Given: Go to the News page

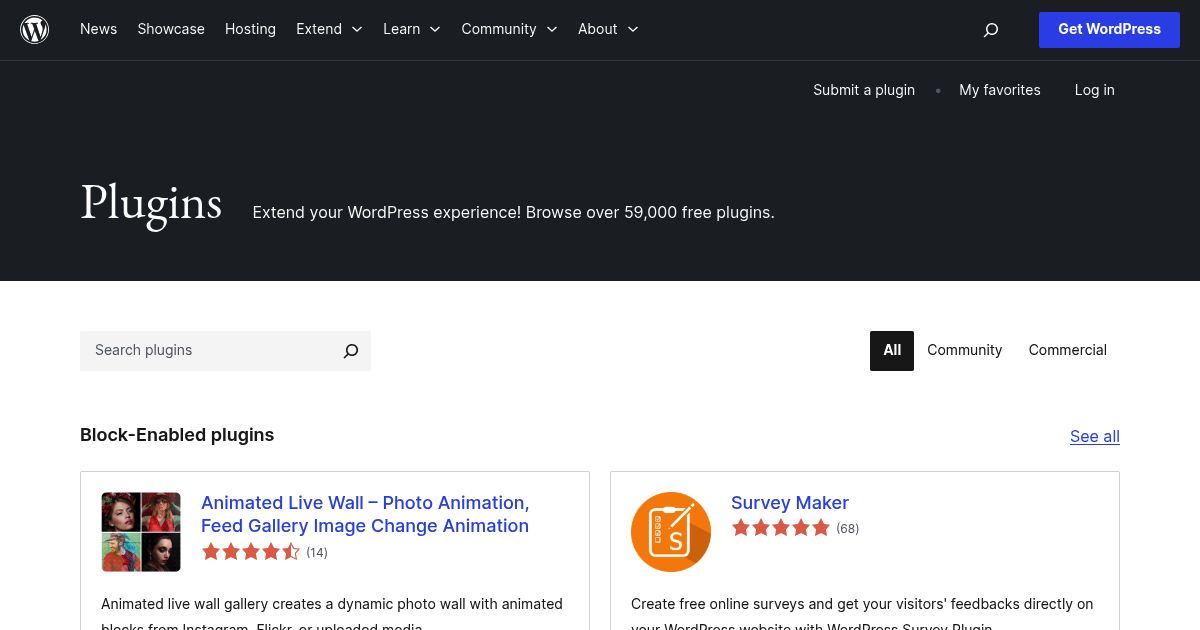Looking at the screenshot, I should 99,29.
